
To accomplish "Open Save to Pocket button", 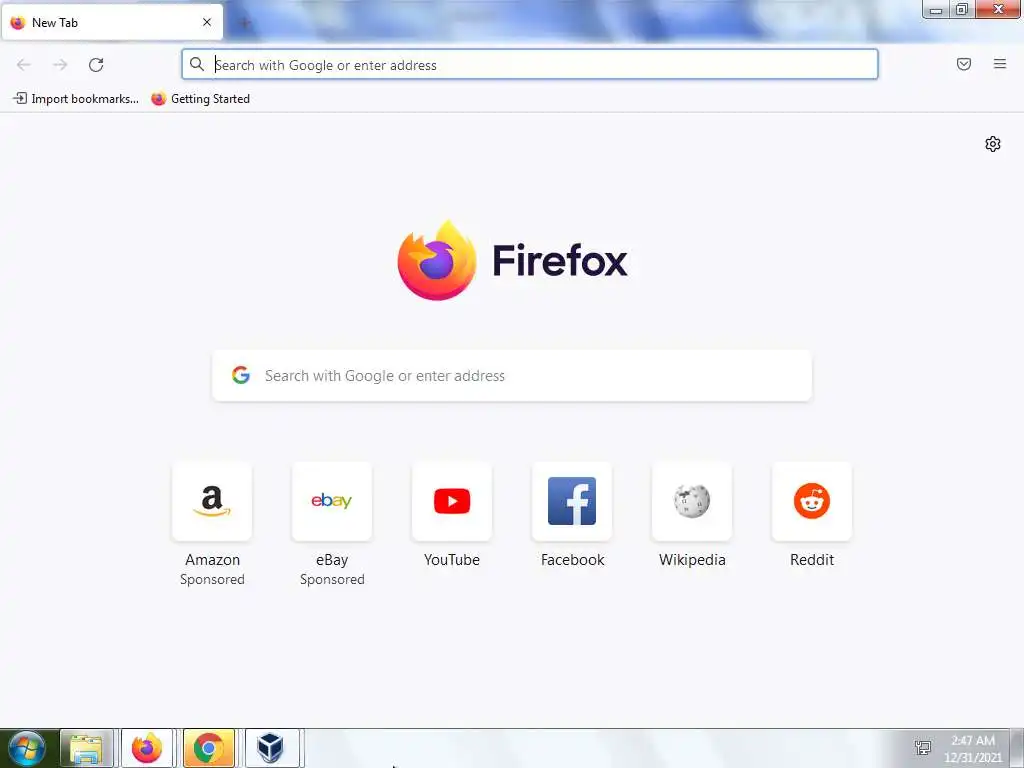I will [x=964, y=64].
